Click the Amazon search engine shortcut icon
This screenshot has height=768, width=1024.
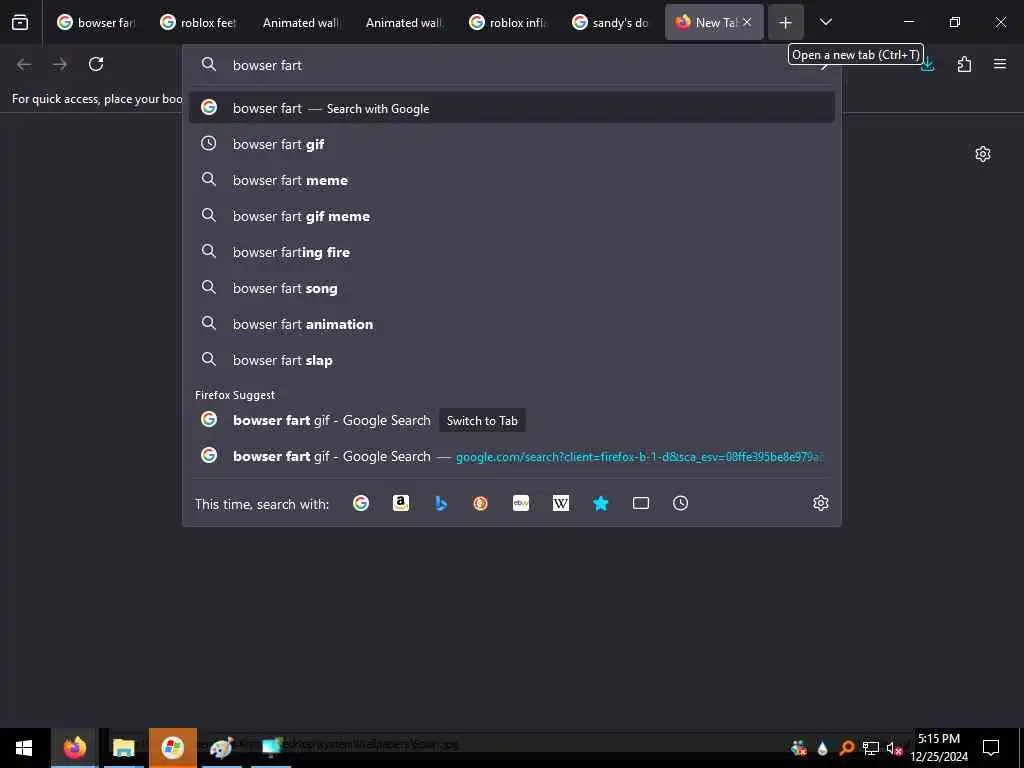pos(401,503)
